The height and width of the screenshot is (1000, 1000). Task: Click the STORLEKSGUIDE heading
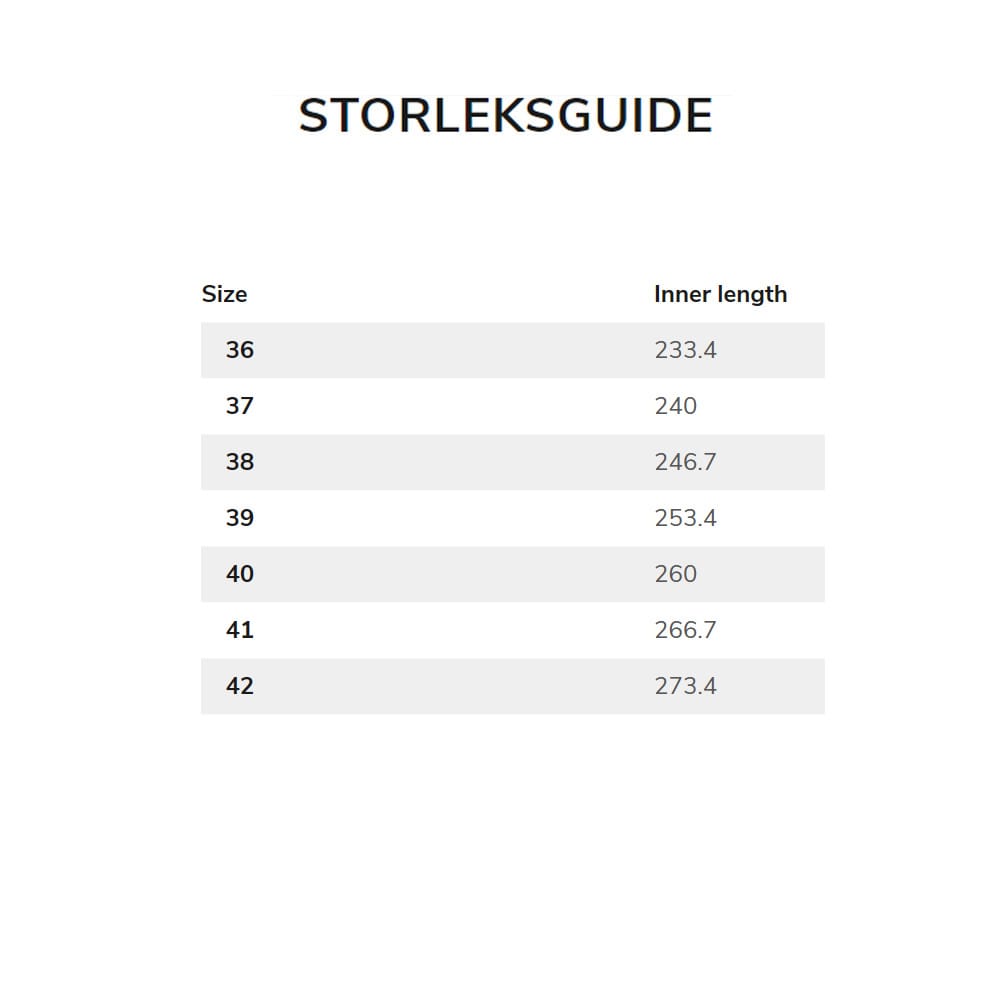click(x=505, y=116)
